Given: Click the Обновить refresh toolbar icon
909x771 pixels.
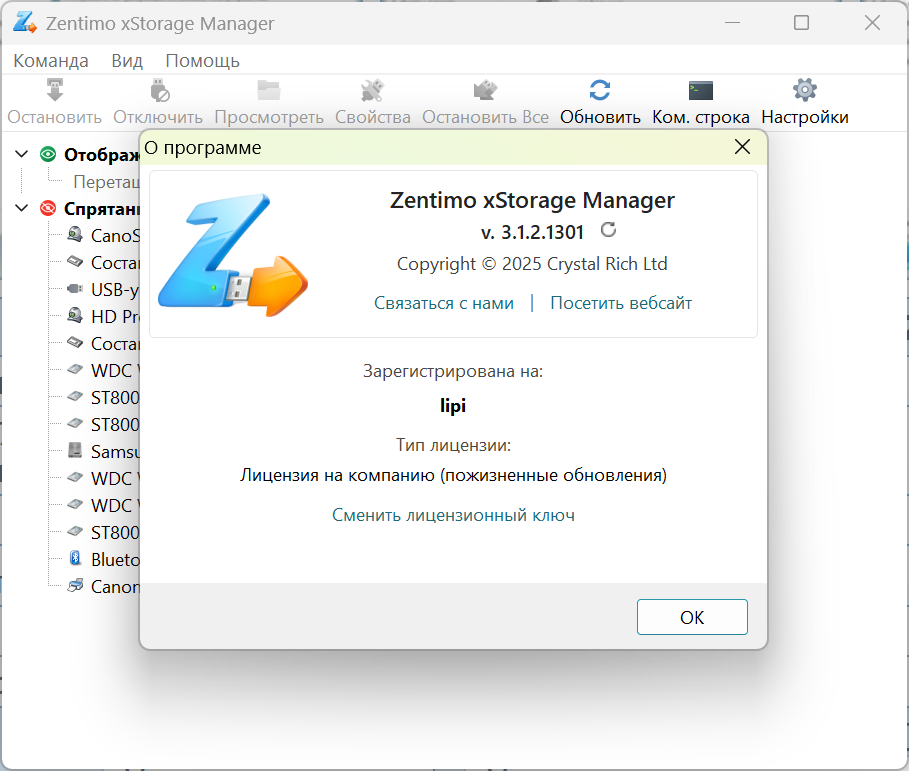Looking at the screenshot, I should click(600, 90).
